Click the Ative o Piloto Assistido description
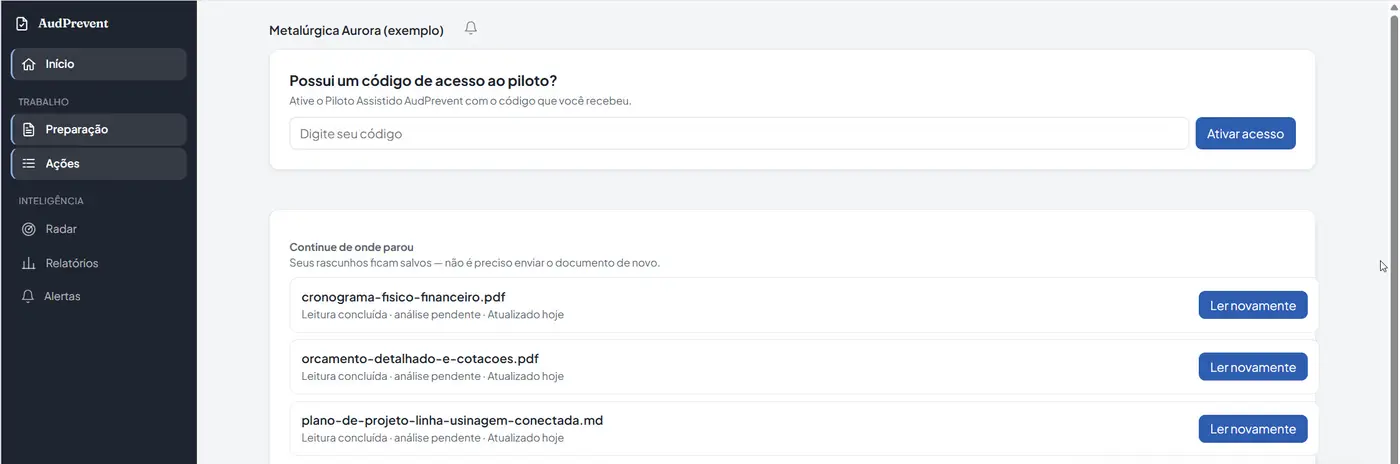Viewport: 1400px width, 464px height. pos(460,101)
